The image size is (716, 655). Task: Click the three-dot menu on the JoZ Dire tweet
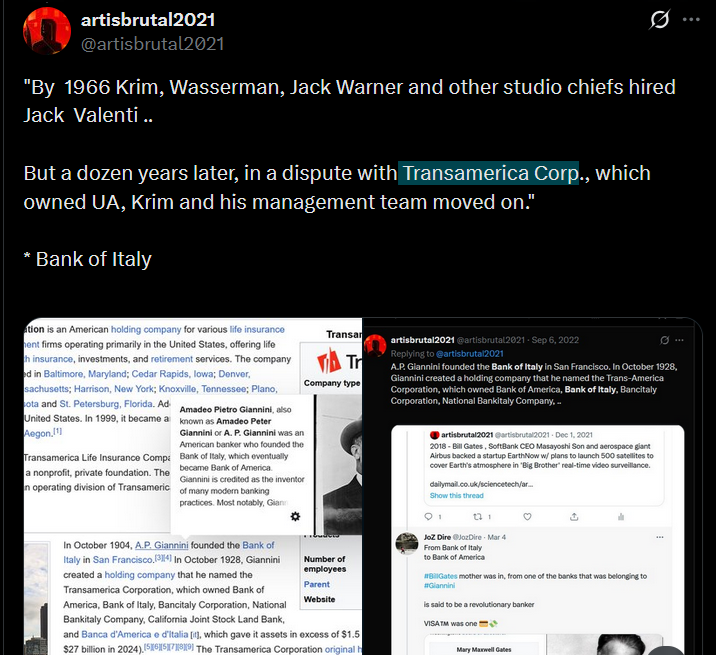(x=660, y=537)
